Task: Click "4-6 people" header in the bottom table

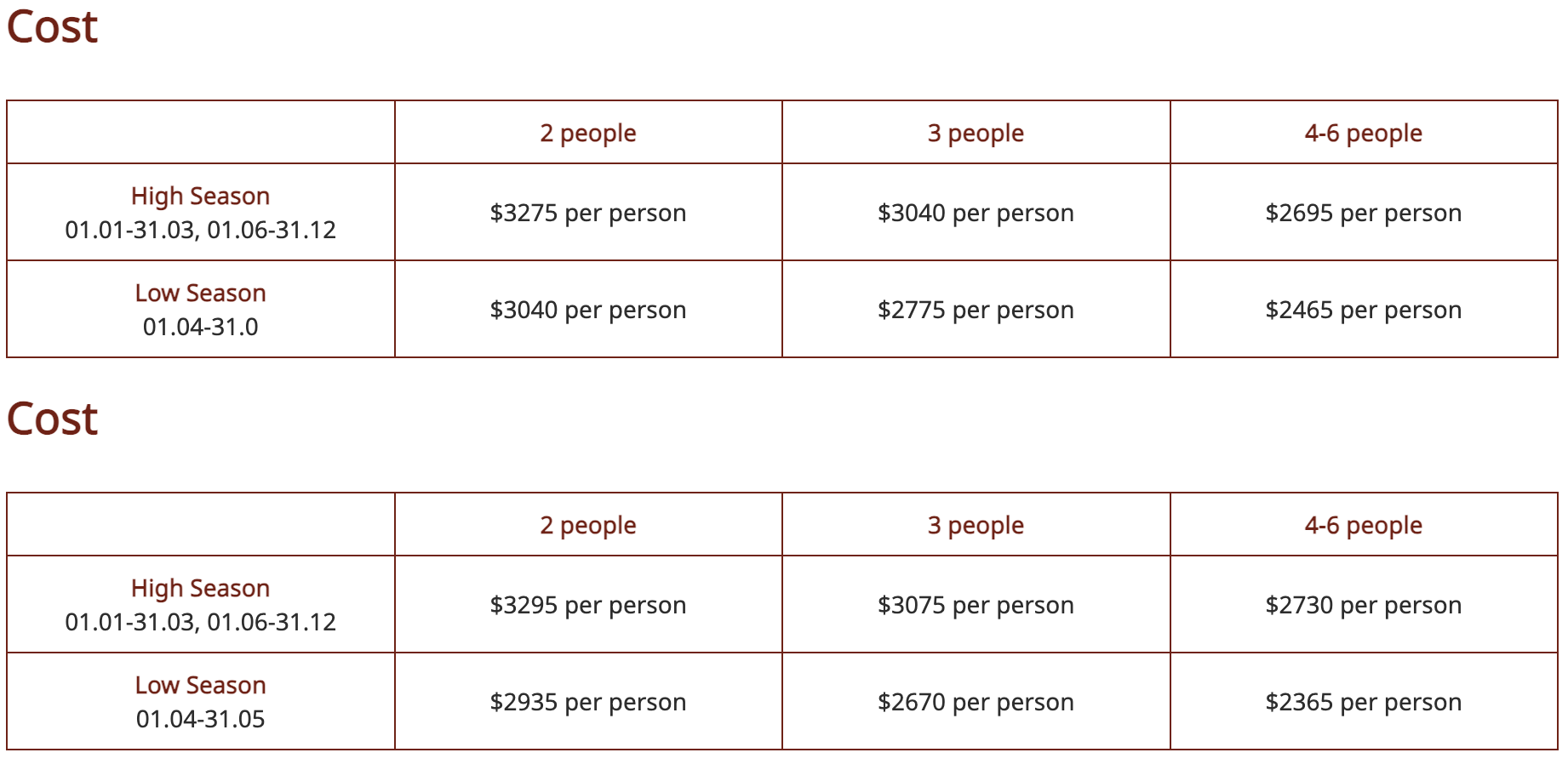Action: [x=1363, y=525]
